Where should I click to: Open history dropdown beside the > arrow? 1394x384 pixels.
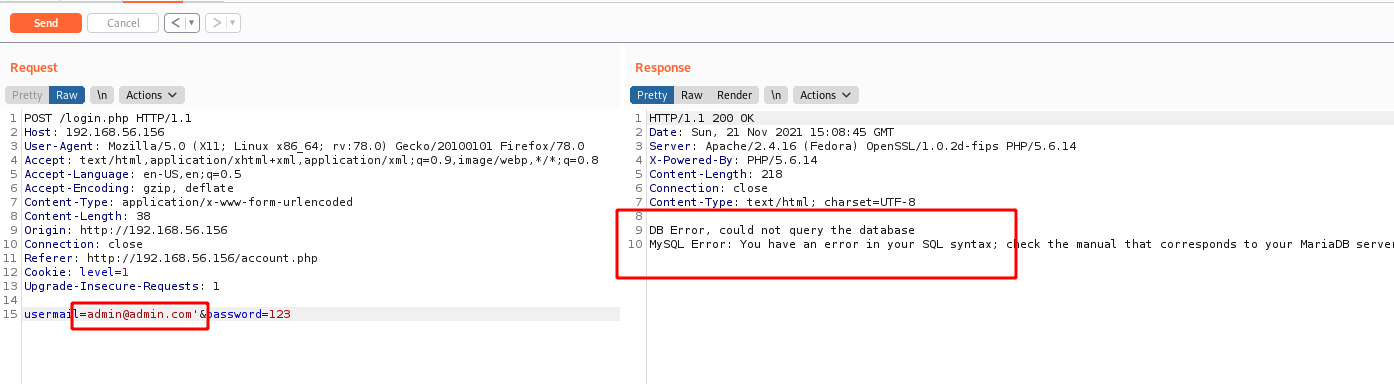[233, 23]
